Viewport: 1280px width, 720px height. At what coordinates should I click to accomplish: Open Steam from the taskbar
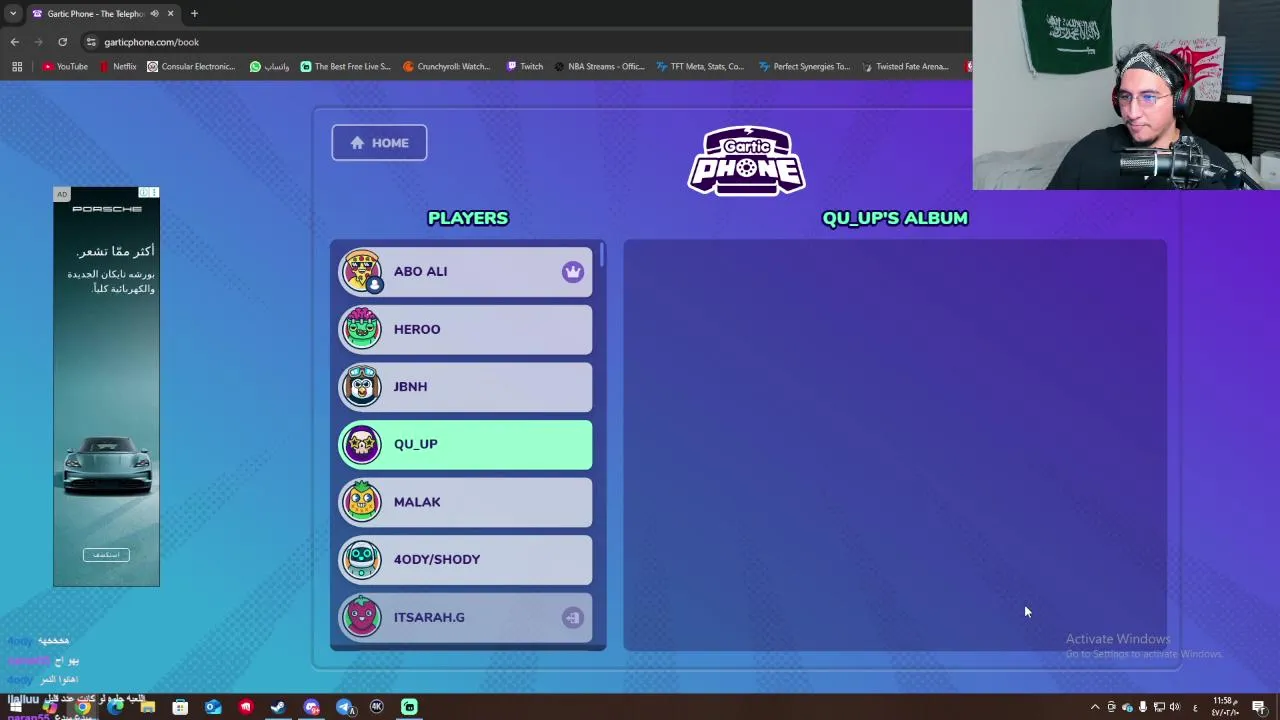click(x=278, y=707)
